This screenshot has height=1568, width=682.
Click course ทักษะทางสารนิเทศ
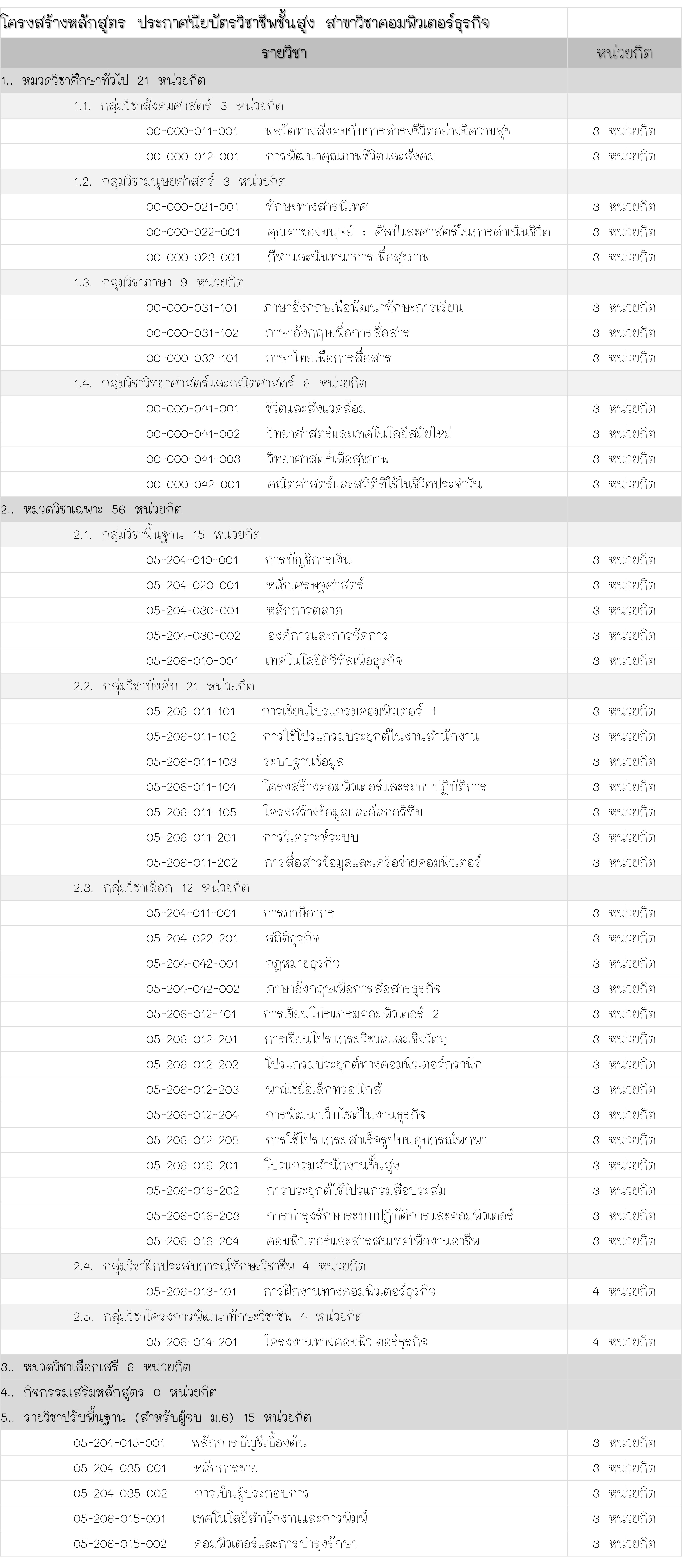[318, 207]
